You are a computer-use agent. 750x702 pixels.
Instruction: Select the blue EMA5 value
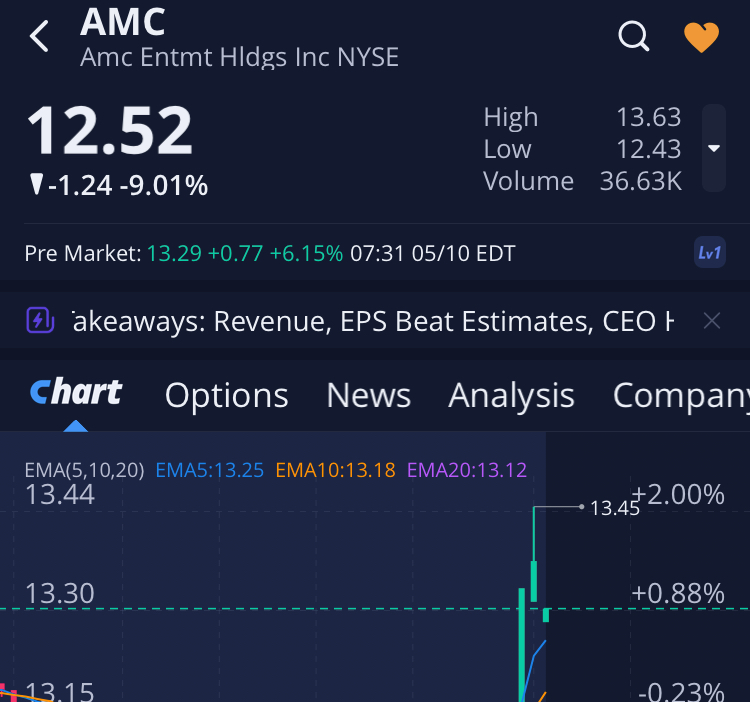coord(210,469)
